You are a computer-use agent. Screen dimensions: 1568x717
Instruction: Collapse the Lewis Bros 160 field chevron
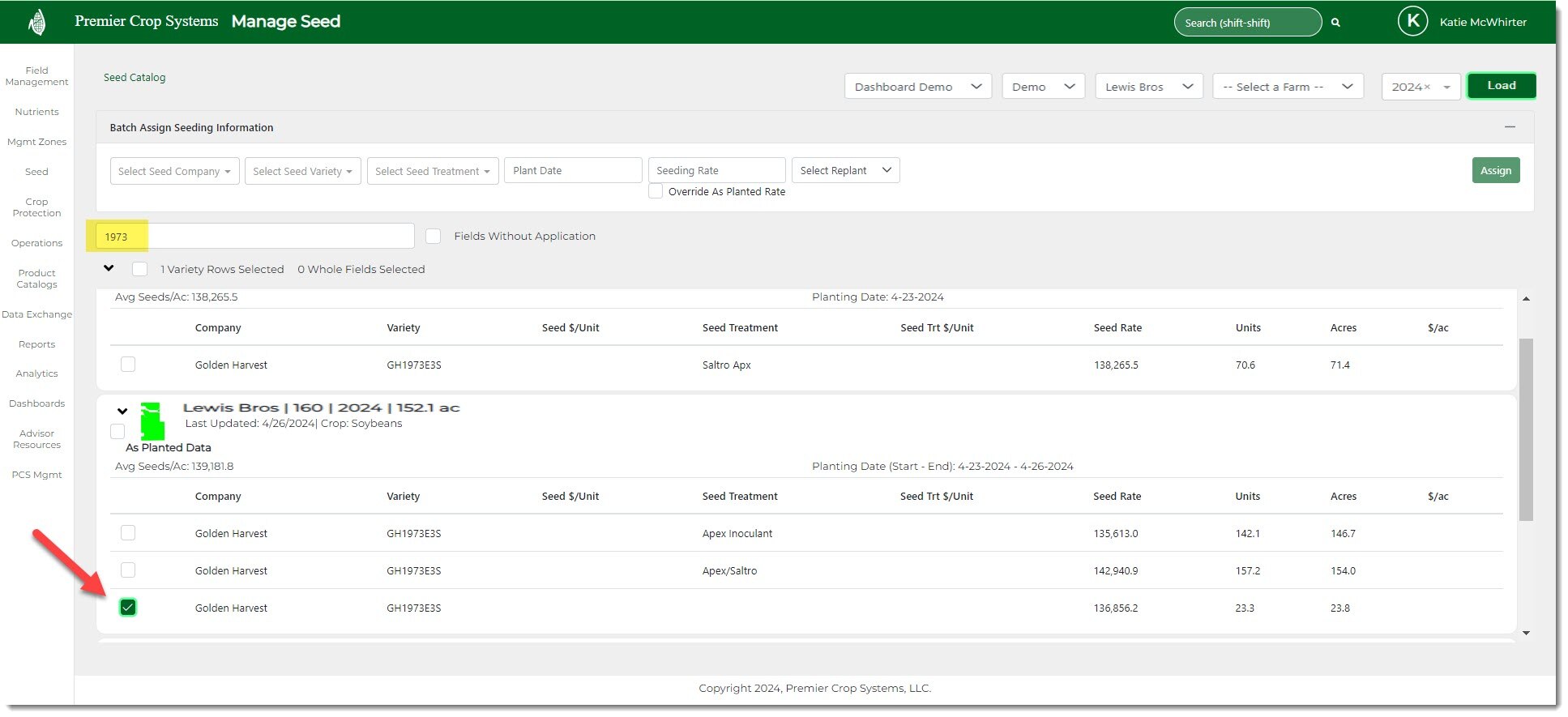point(122,412)
